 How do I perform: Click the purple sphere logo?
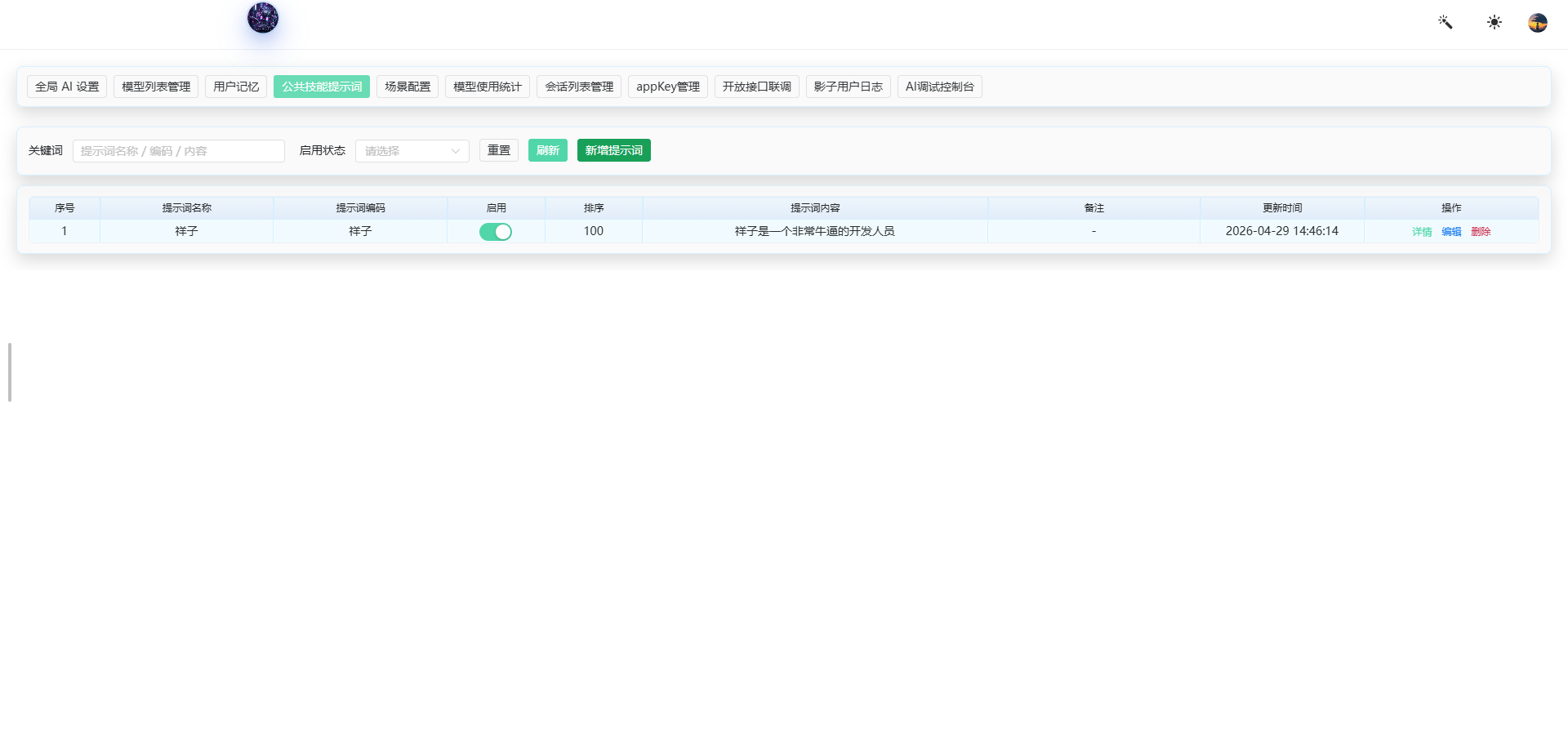coord(263,18)
